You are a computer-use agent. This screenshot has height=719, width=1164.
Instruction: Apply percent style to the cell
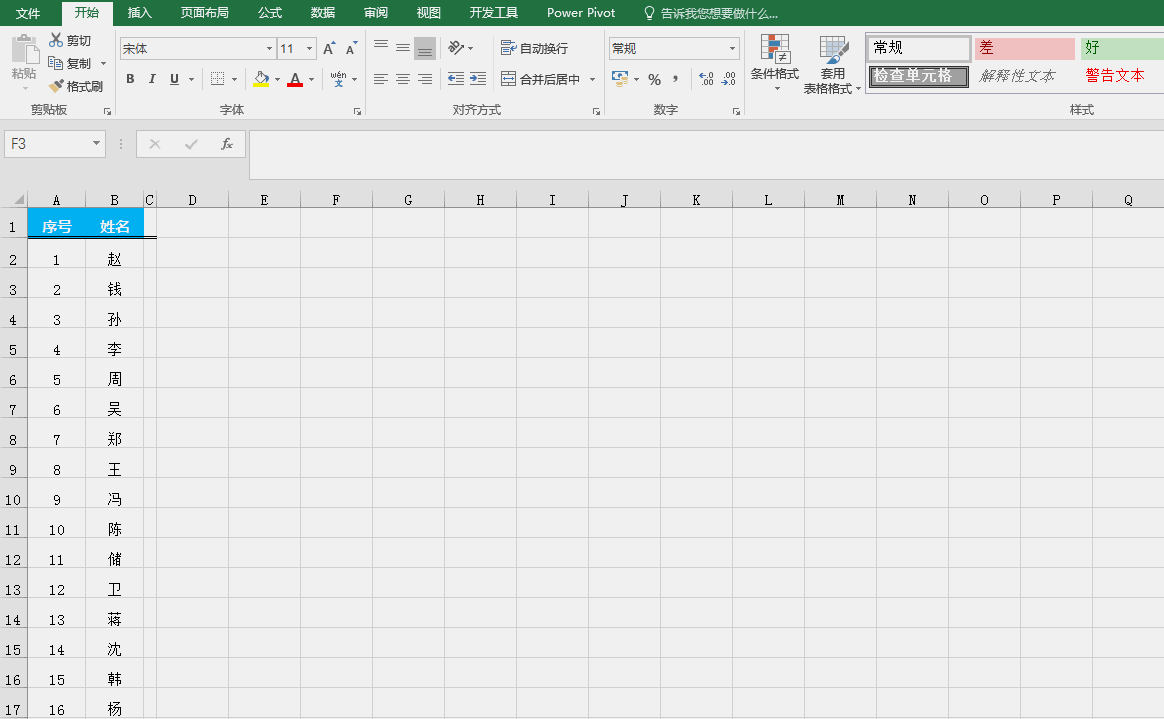[654, 79]
